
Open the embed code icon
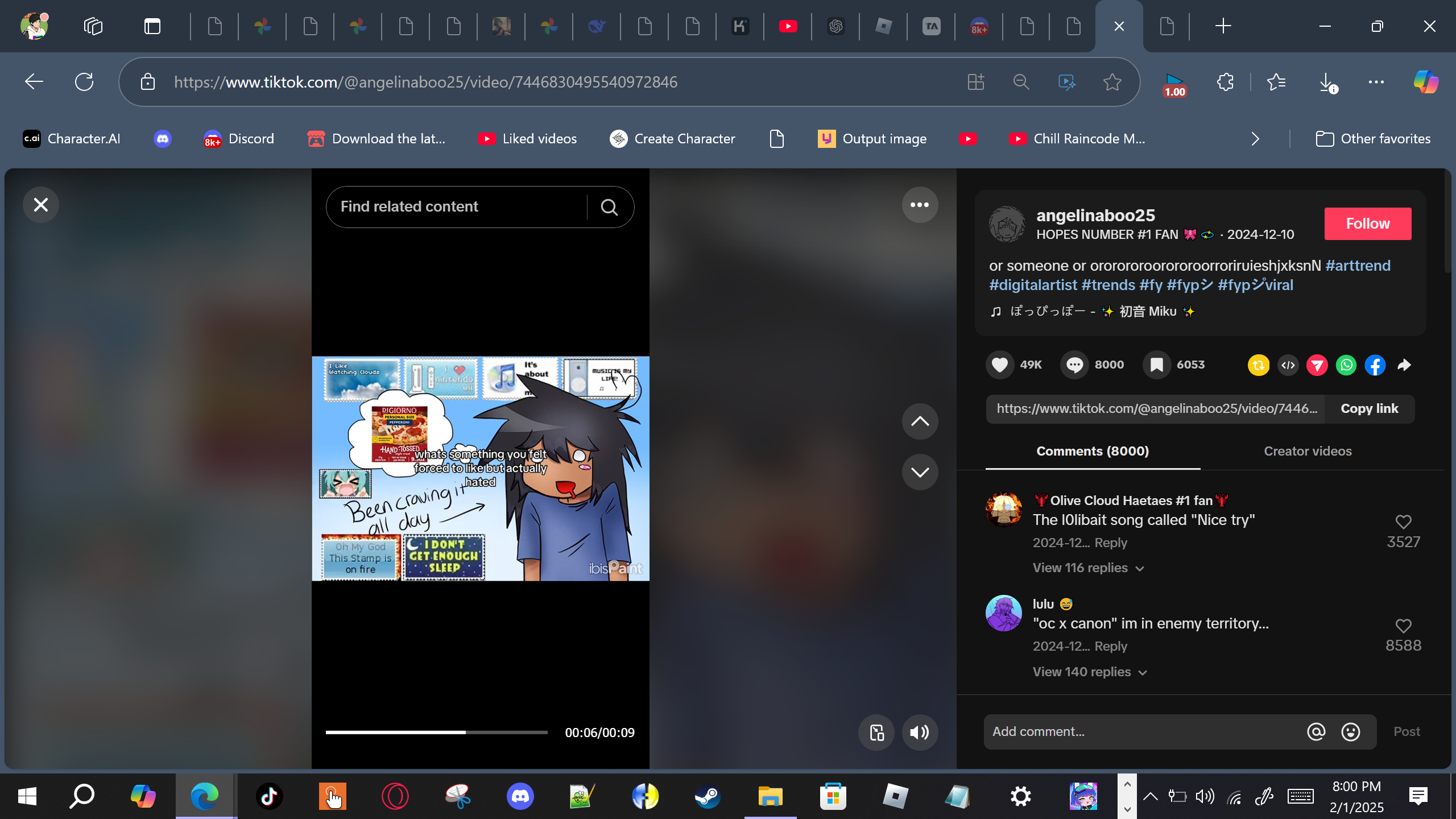[x=1288, y=365]
